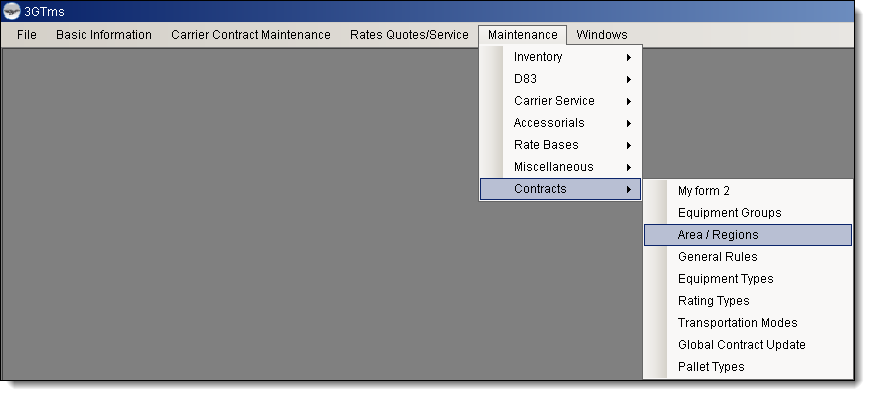Open Carrier Contract Maintenance menu

point(251,35)
